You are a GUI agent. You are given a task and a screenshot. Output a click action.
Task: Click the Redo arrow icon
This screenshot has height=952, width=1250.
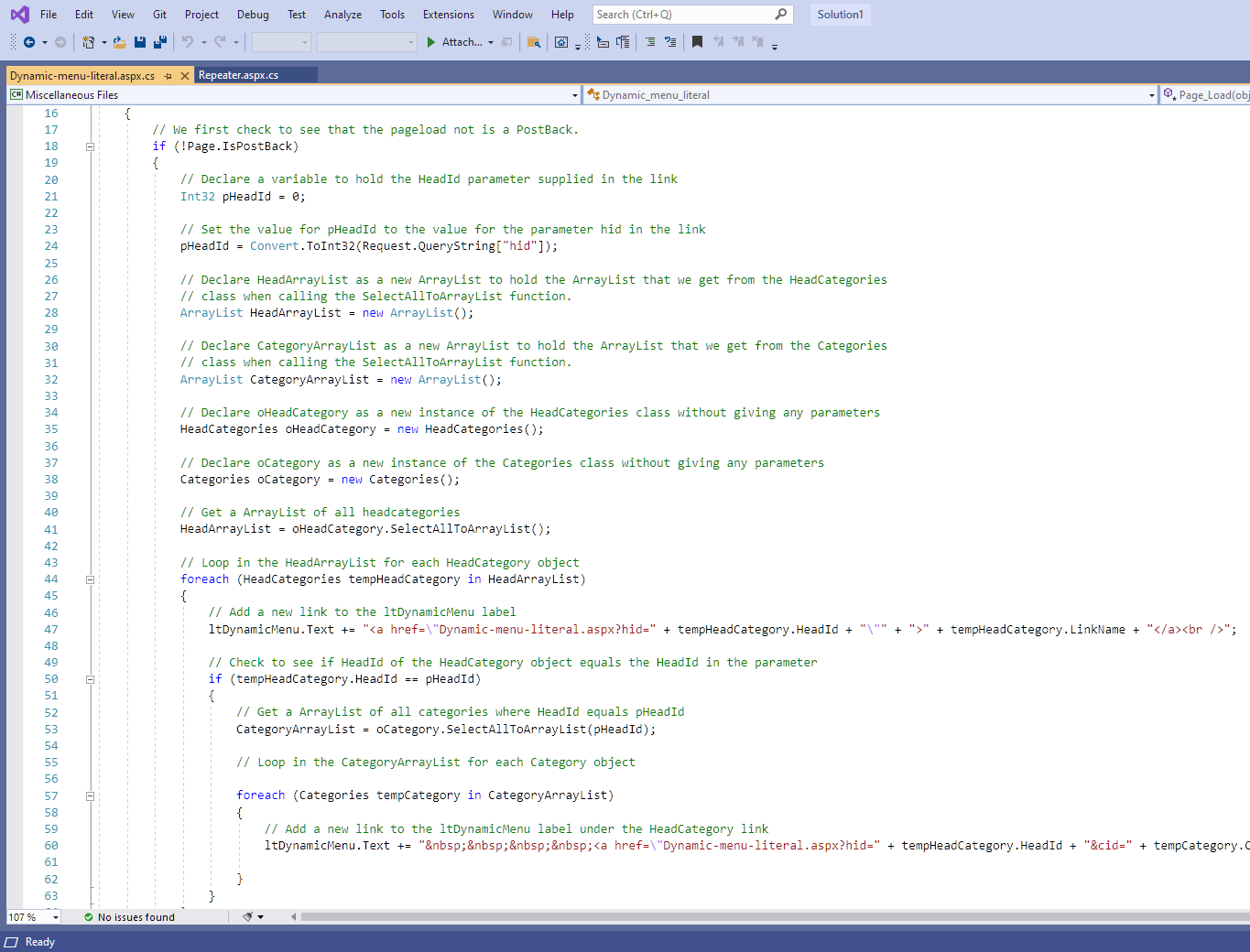click(x=220, y=42)
